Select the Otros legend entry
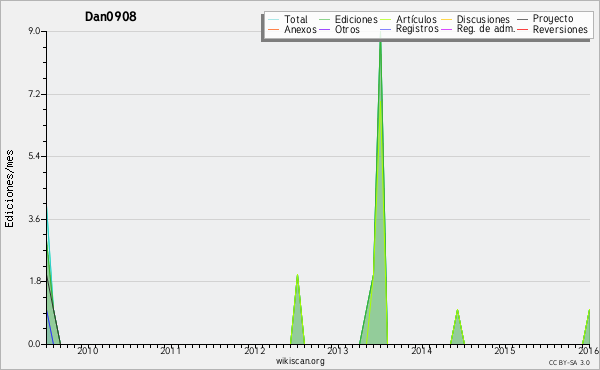The image size is (600, 370). pyautogui.click(x=347, y=29)
